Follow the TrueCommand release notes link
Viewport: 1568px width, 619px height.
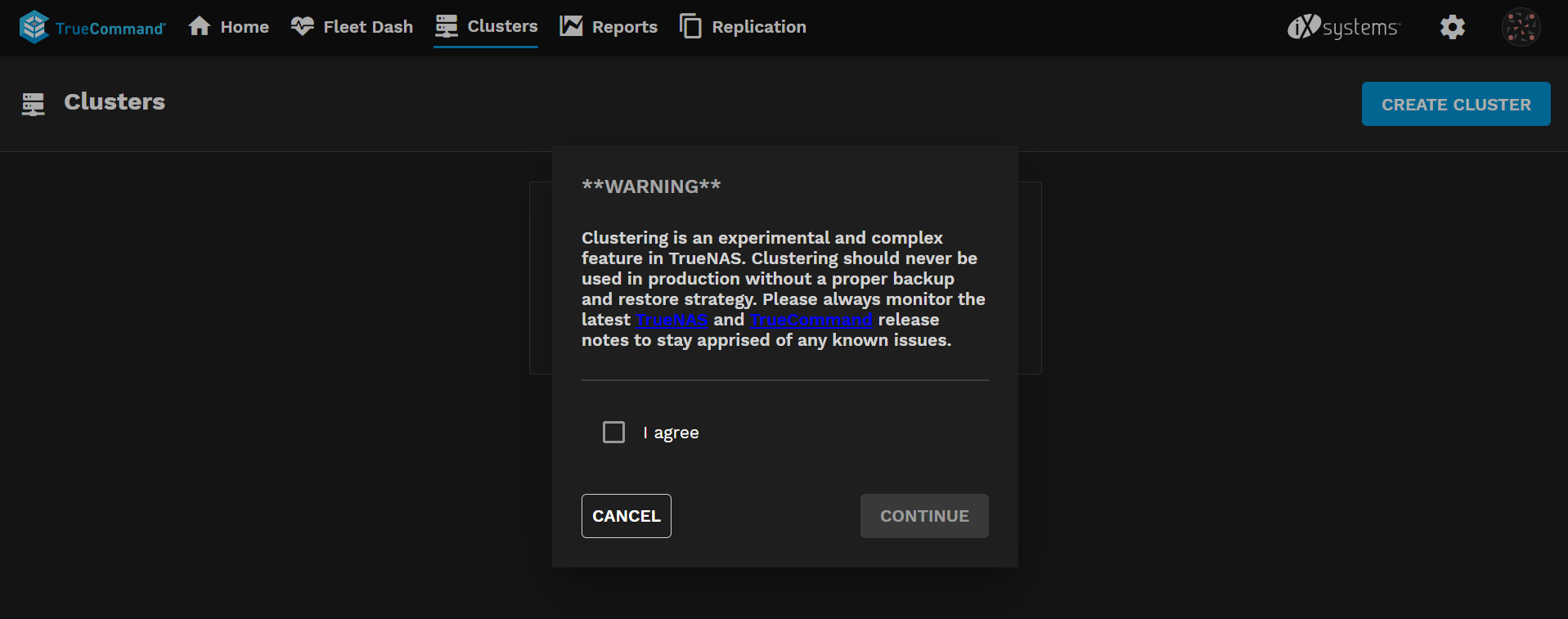point(811,320)
